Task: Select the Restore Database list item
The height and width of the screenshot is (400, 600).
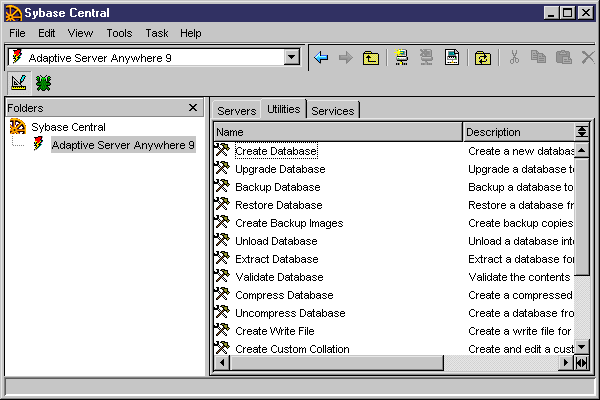Action: point(279,205)
